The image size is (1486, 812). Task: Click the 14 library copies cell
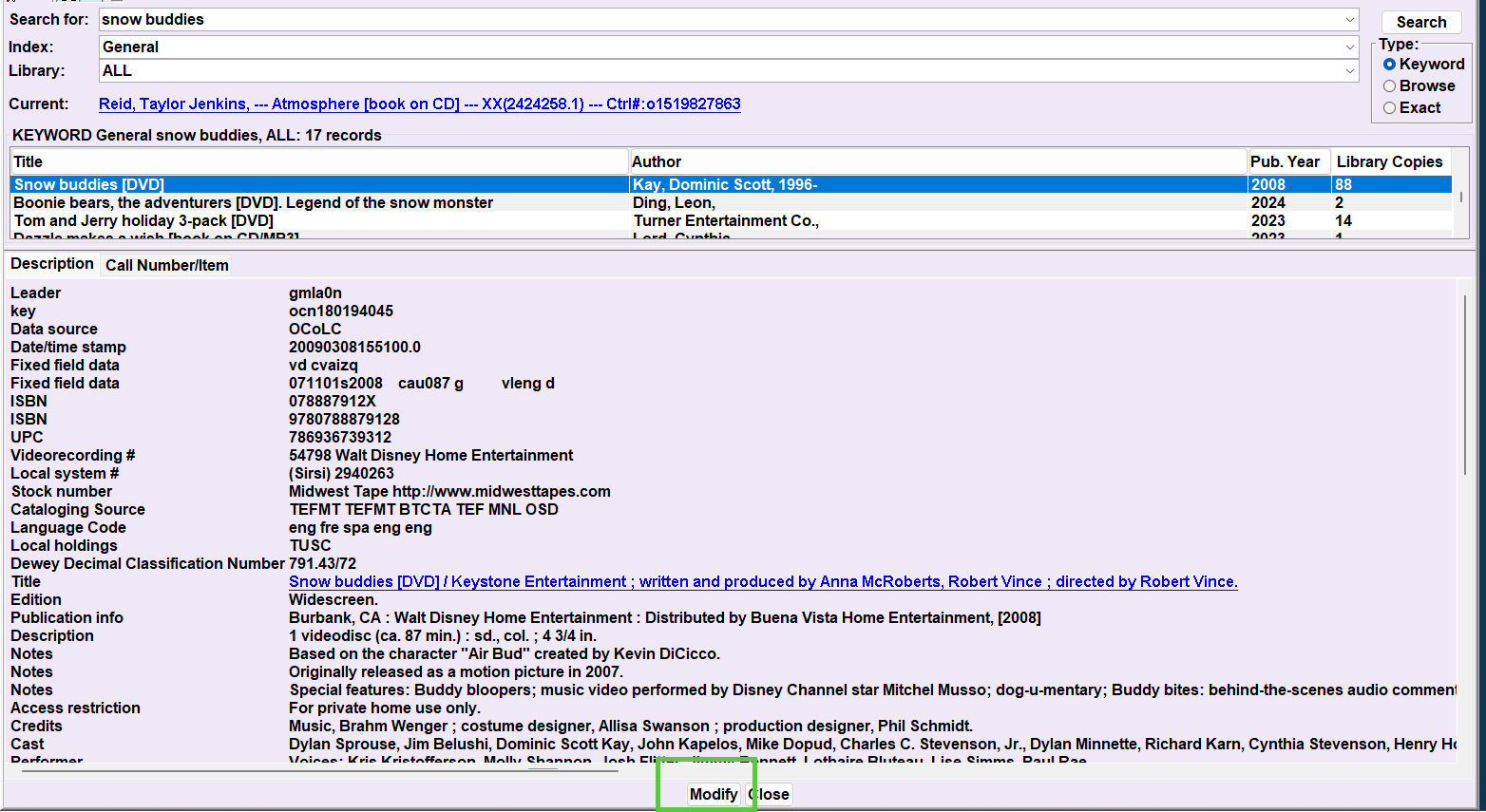[1343, 220]
